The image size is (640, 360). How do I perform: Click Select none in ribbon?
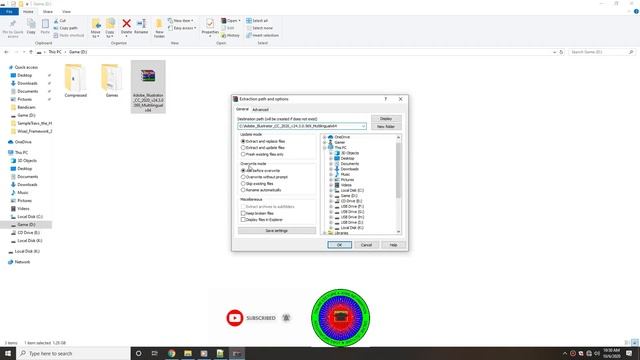pyautogui.click(x=259, y=28)
